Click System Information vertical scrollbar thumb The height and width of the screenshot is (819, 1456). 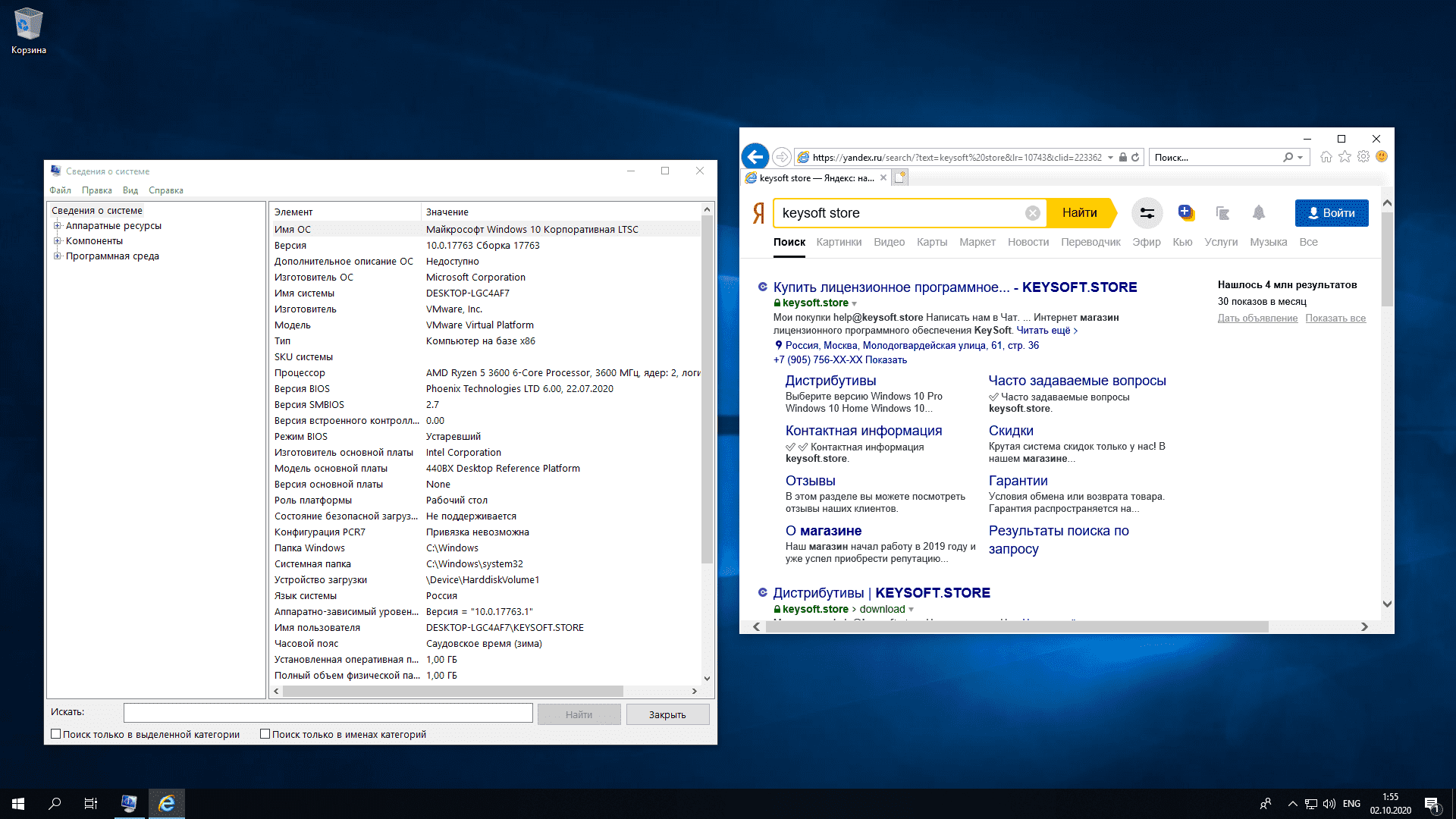click(x=707, y=390)
